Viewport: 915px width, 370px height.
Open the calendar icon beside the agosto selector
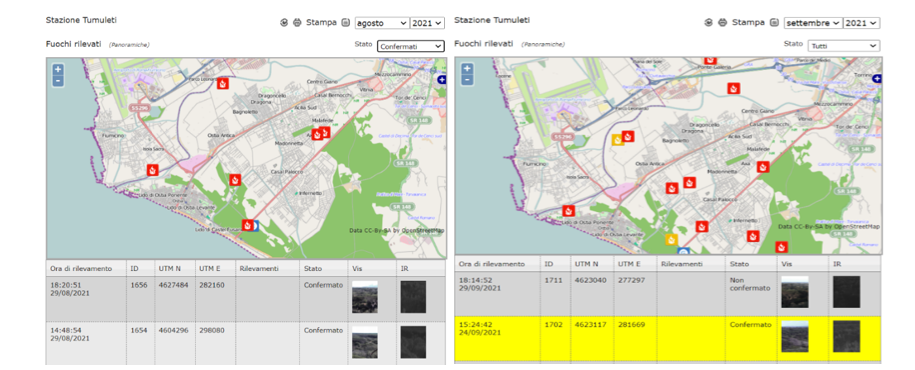(x=345, y=23)
